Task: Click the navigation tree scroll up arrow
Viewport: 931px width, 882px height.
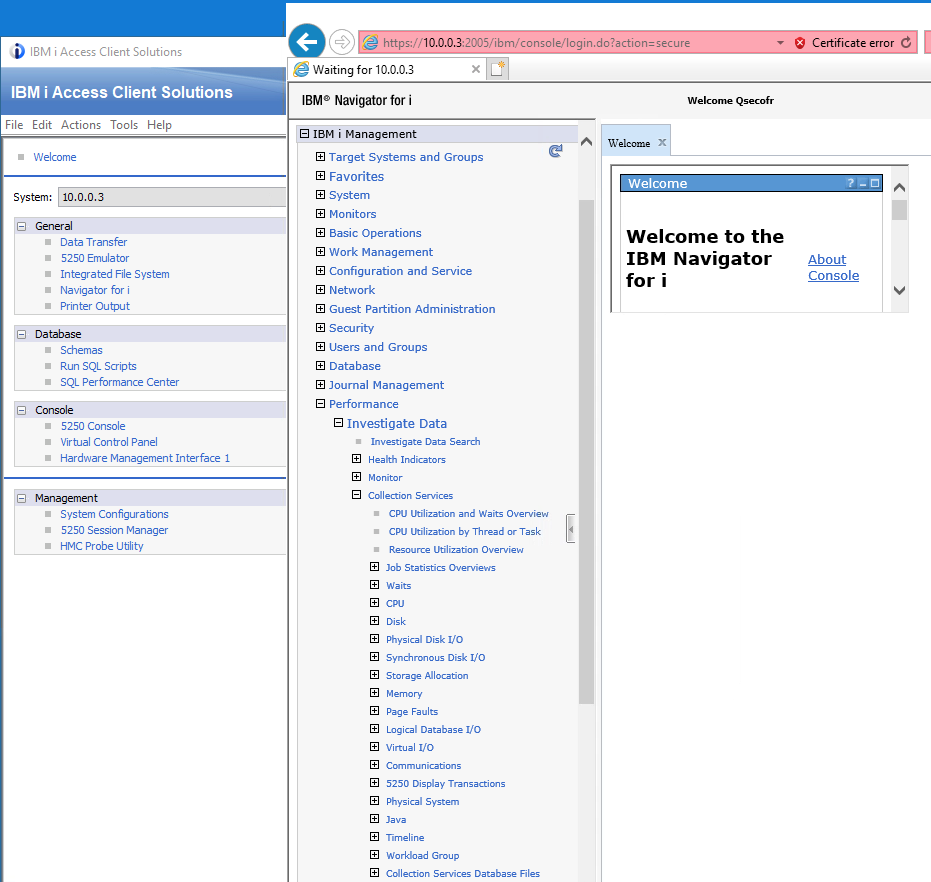Action: click(586, 141)
